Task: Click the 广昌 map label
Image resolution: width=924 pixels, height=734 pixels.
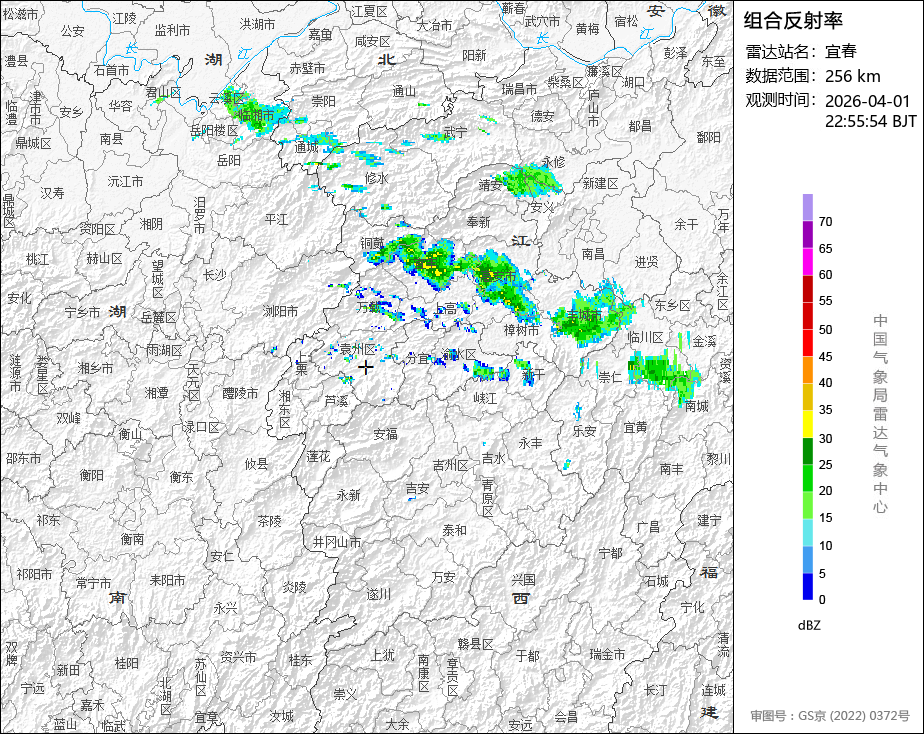Action: [648, 527]
